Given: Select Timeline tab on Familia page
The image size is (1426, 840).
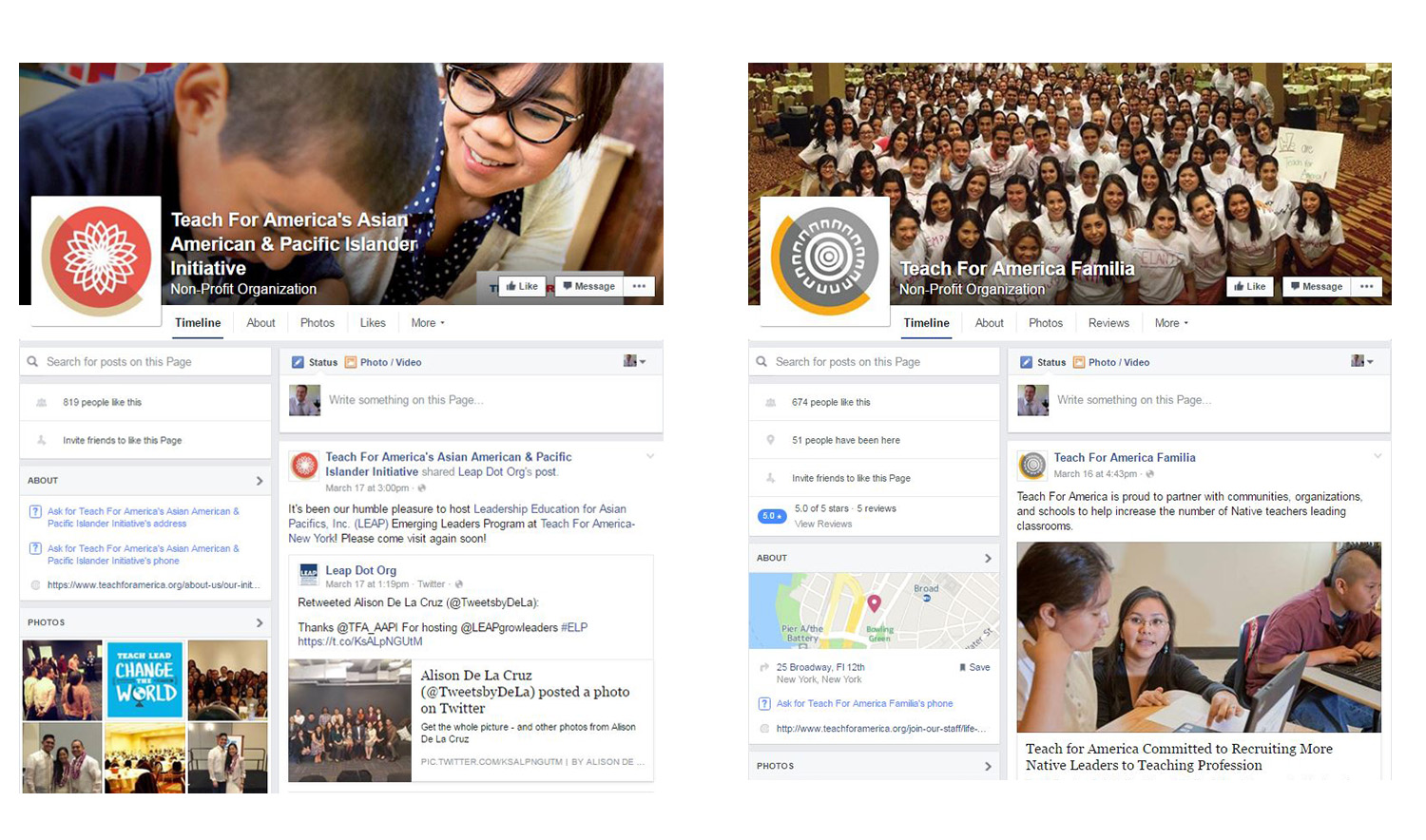Looking at the screenshot, I should 927,323.
